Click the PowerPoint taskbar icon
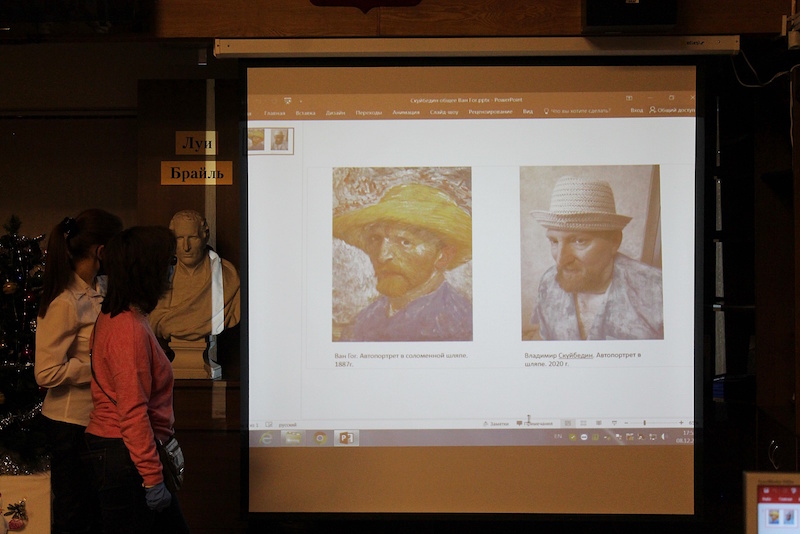The width and height of the screenshot is (800, 534). pyautogui.click(x=346, y=438)
